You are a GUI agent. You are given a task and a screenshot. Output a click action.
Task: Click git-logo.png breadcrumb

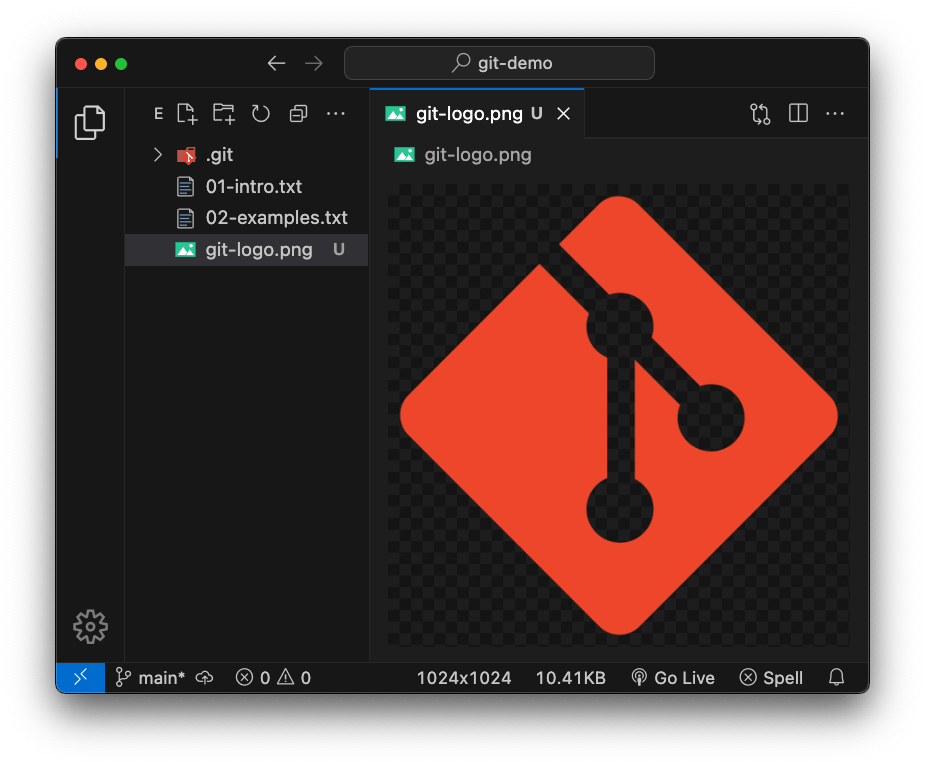pos(463,155)
